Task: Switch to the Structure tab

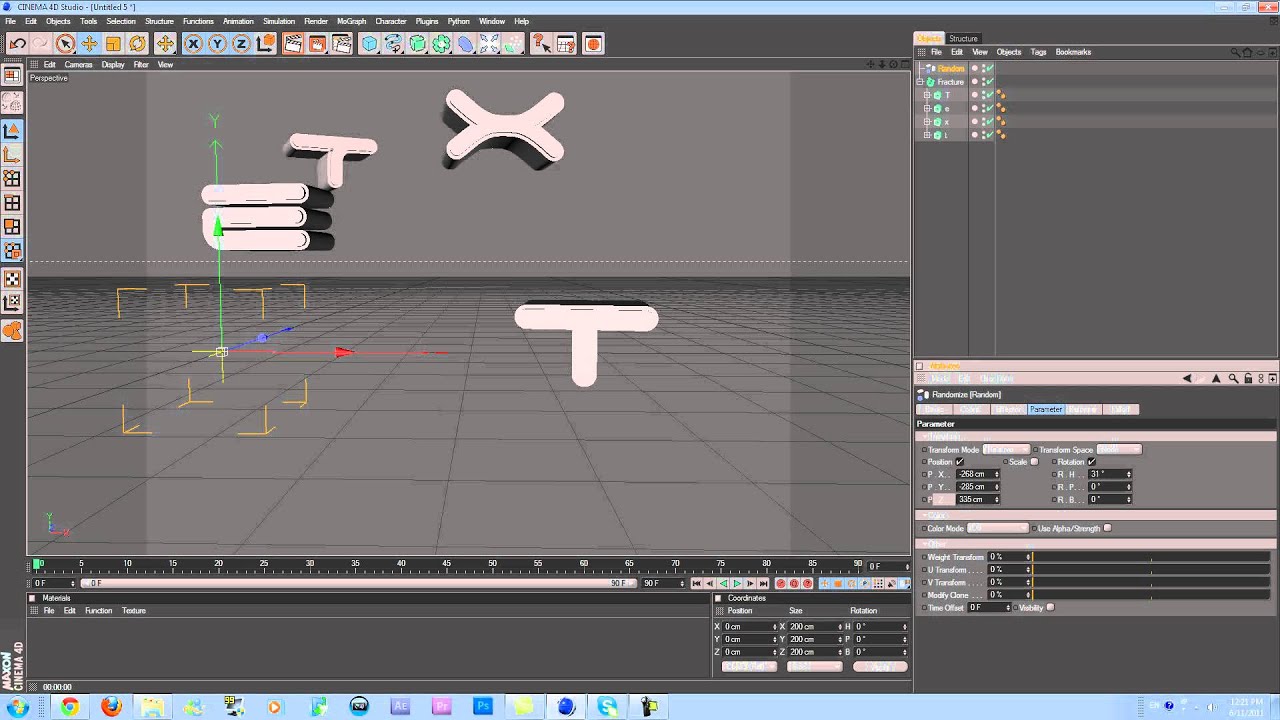Action: tap(963, 39)
